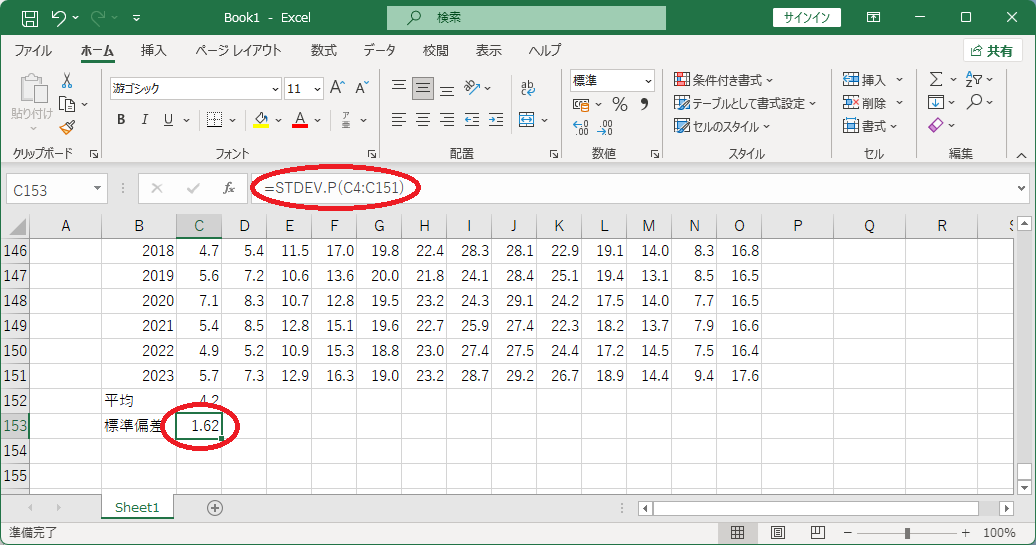Click the Save floppy disk icon
Screen dimensions: 1036x545
(30, 18)
